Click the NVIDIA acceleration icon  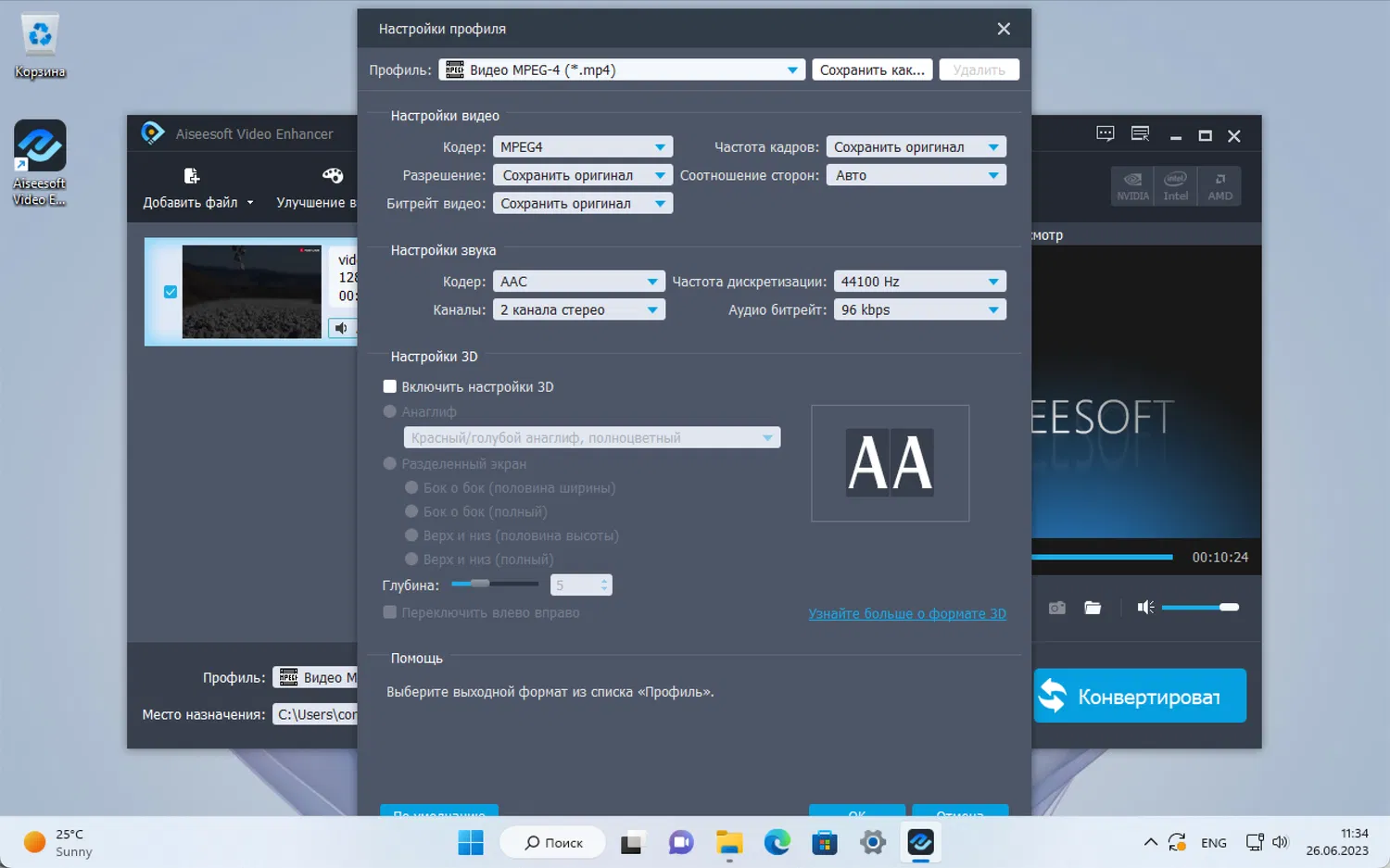pos(1132,186)
